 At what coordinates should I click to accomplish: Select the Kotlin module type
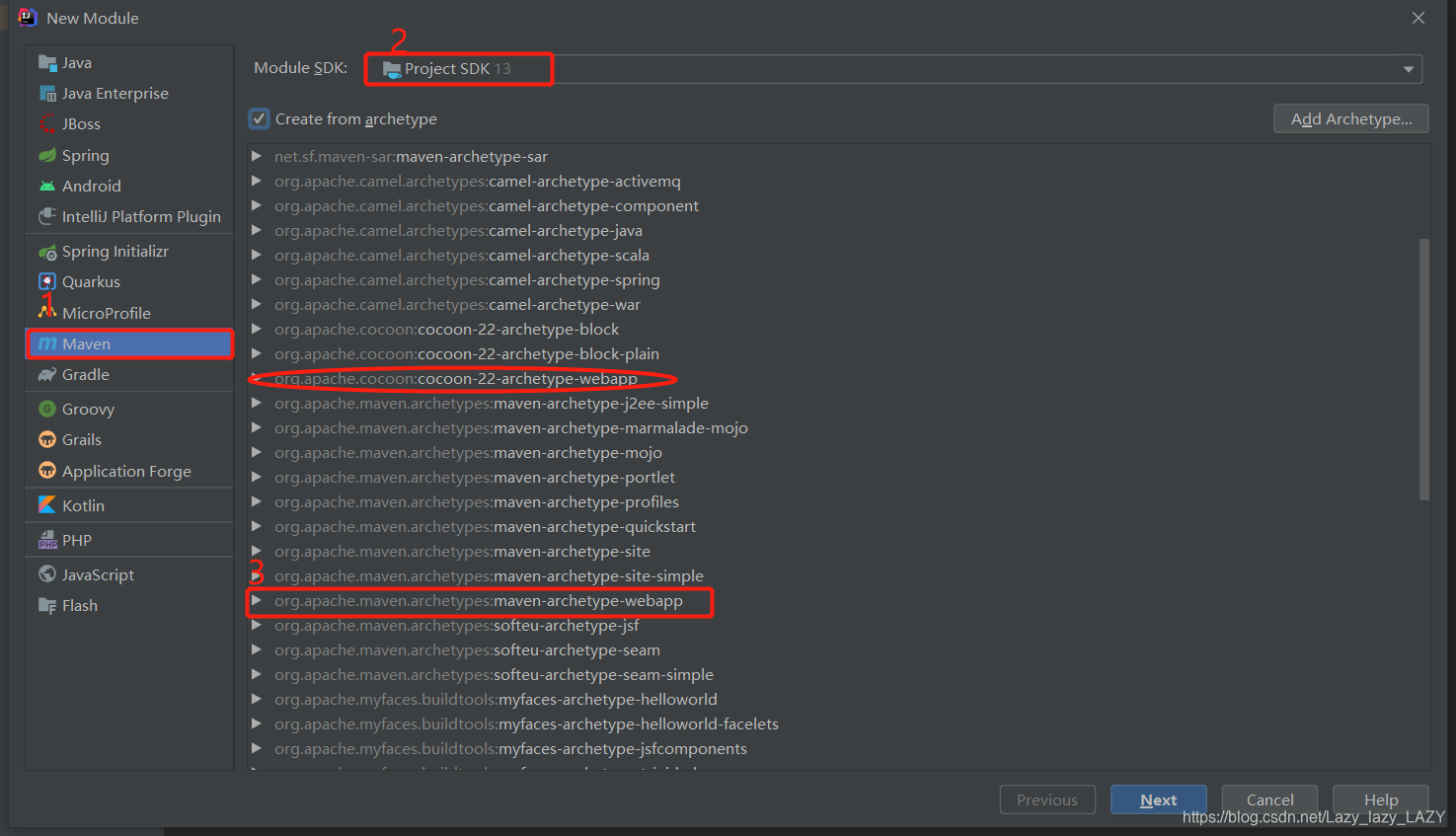129,505
